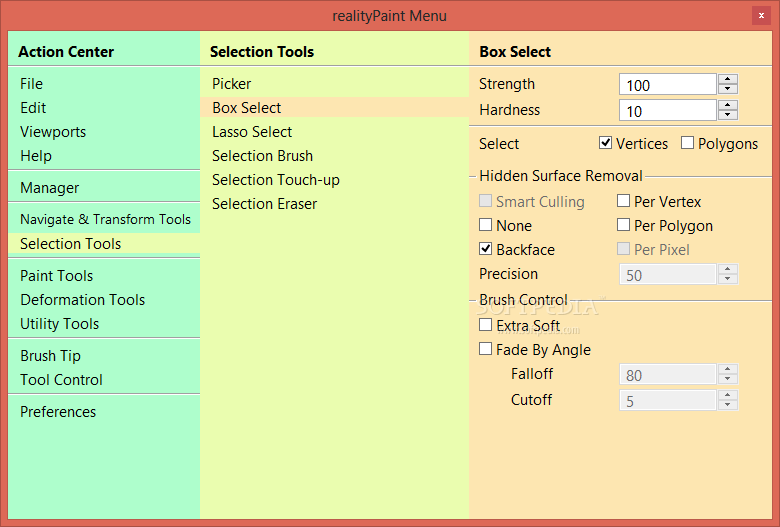Increase Hardness with up arrow
The image size is (780, 527).
point(728,105)
